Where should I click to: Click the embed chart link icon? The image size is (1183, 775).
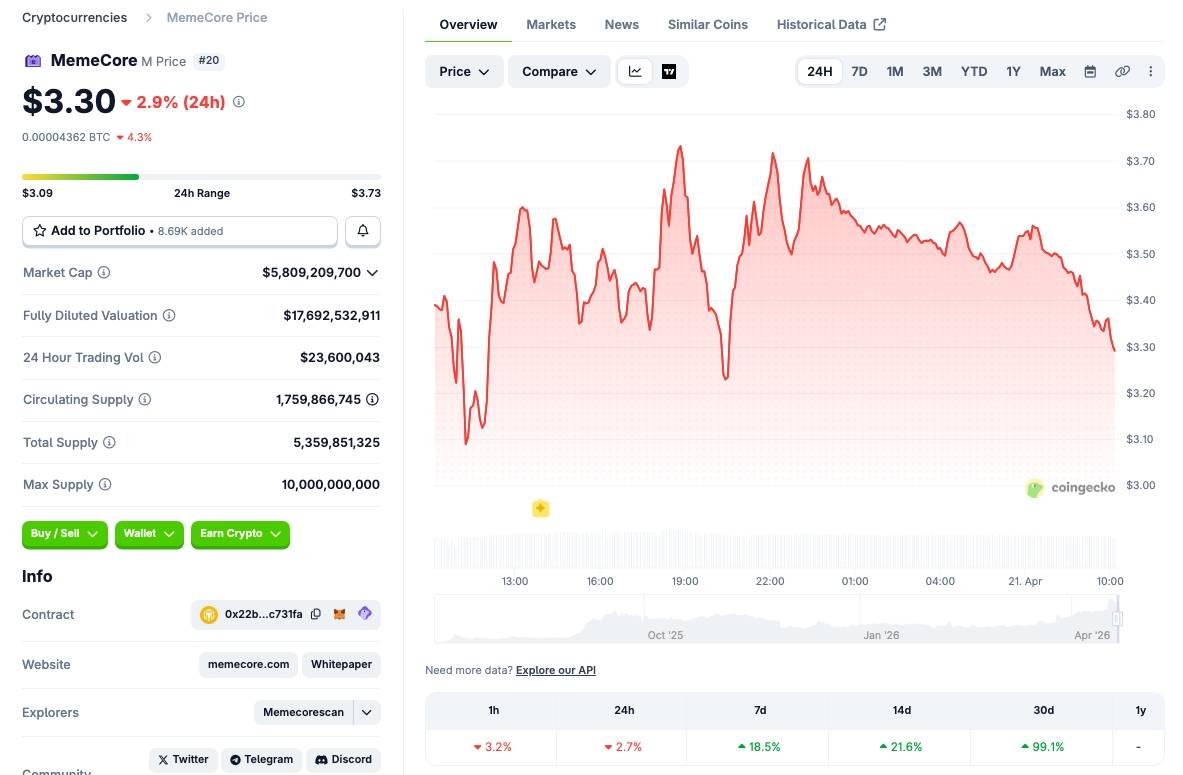tap(1121, 71)
